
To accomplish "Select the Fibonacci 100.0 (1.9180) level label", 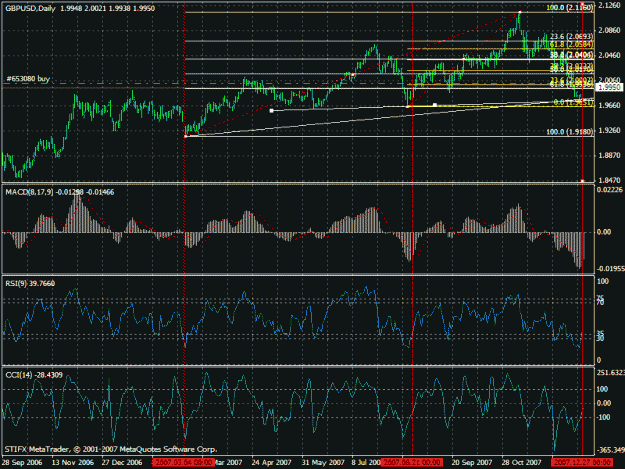I will (570, 131).
